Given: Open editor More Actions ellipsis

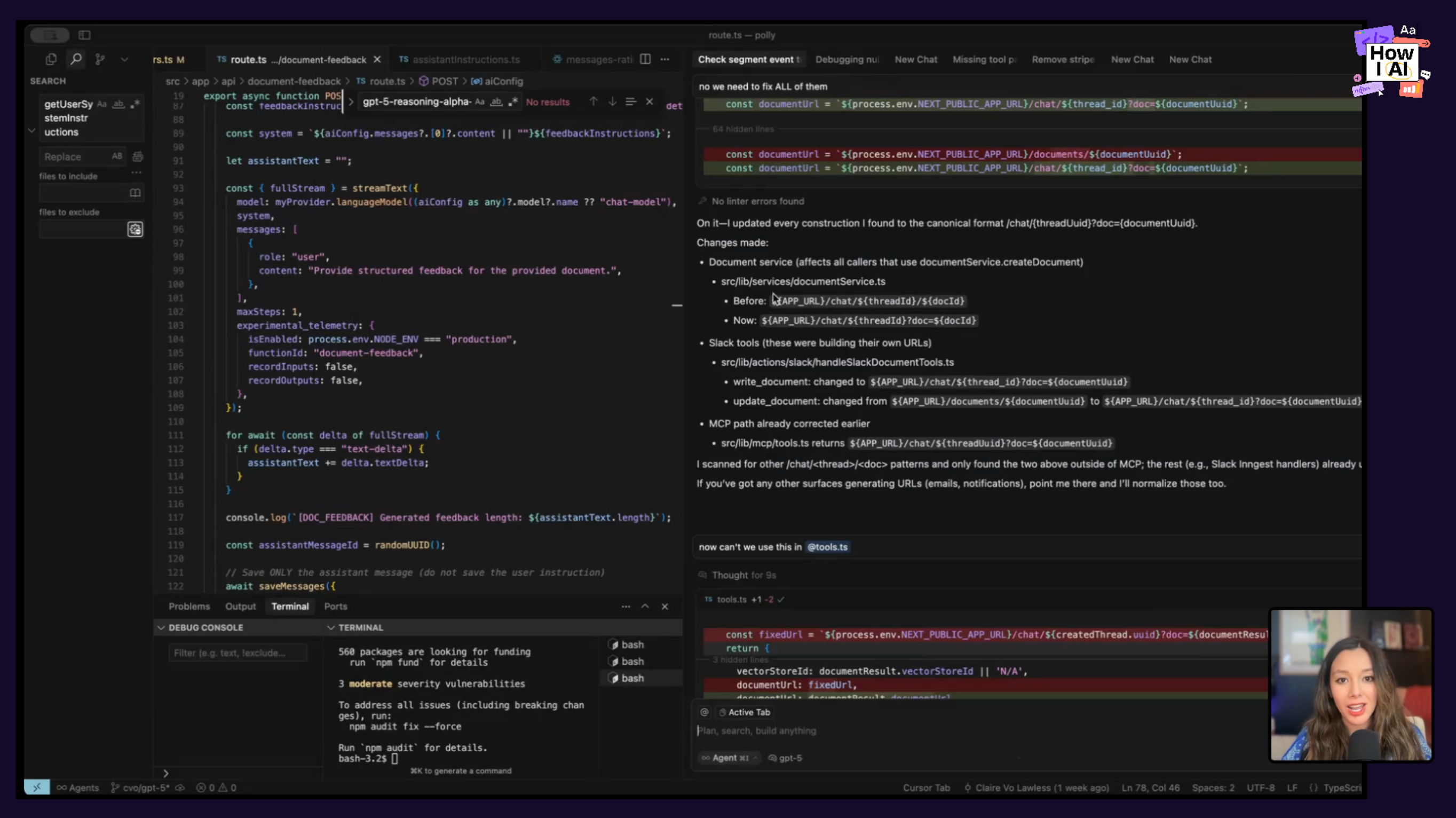Looking at the screenshot, I should pyautogui.click(x=664, y=59).
